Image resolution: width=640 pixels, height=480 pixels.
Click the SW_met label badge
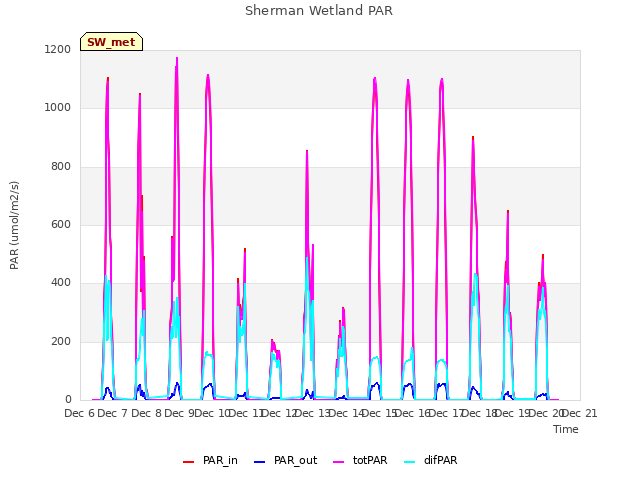click(111, 42)
